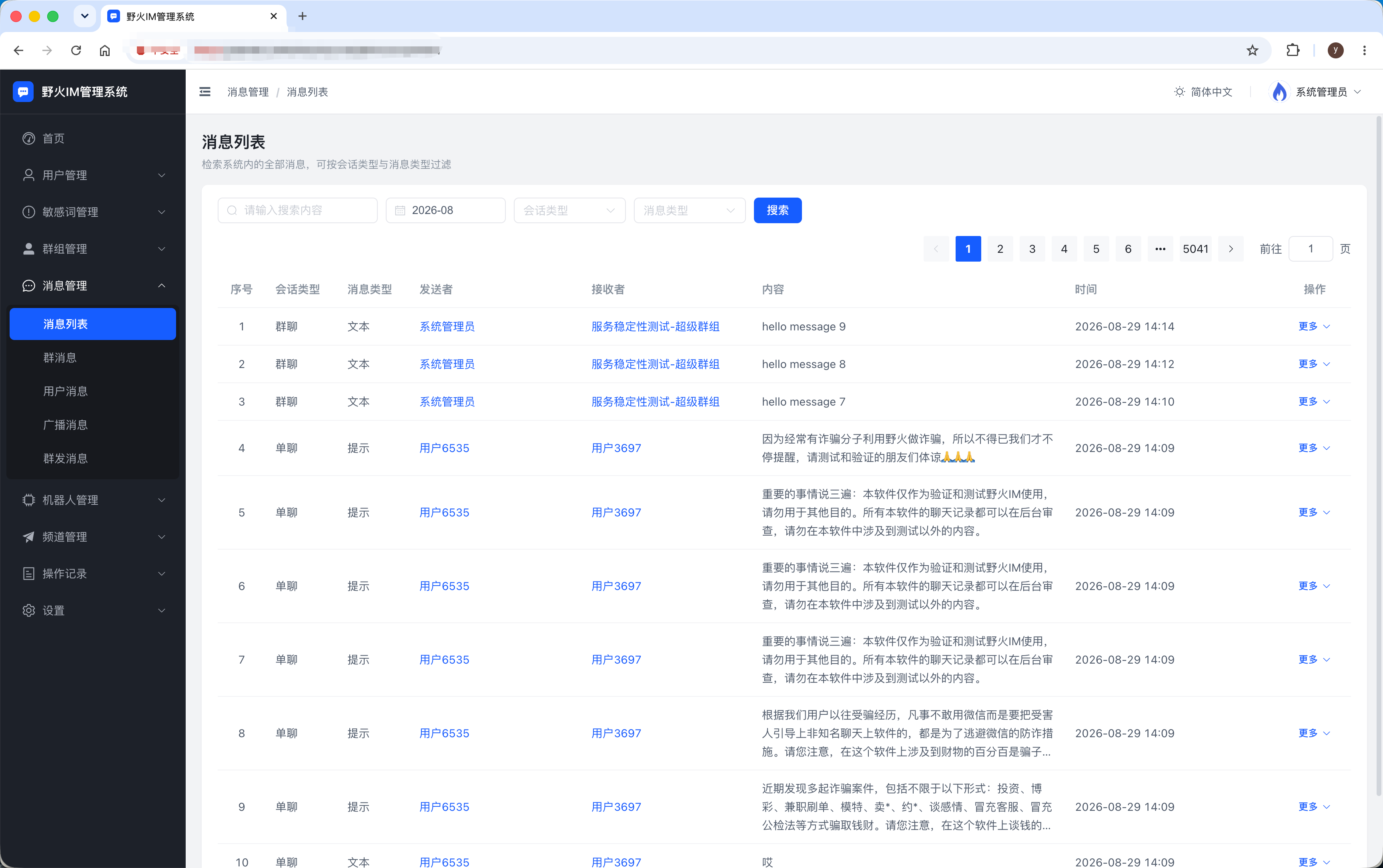The width and height of the screenshot is (1383, 868).
Task: Click the Wildfire IM logo icon in sidebar
Action: tap(23, 92)
